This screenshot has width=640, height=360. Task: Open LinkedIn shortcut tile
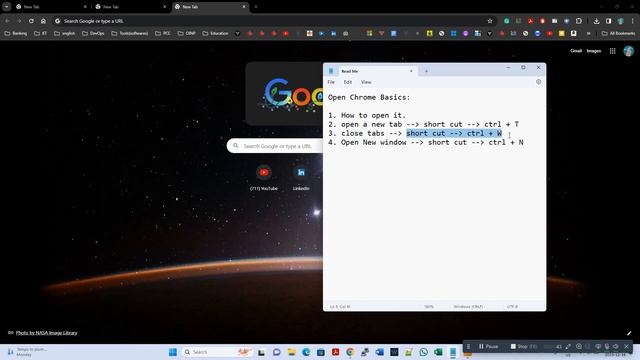click(301, 178)
